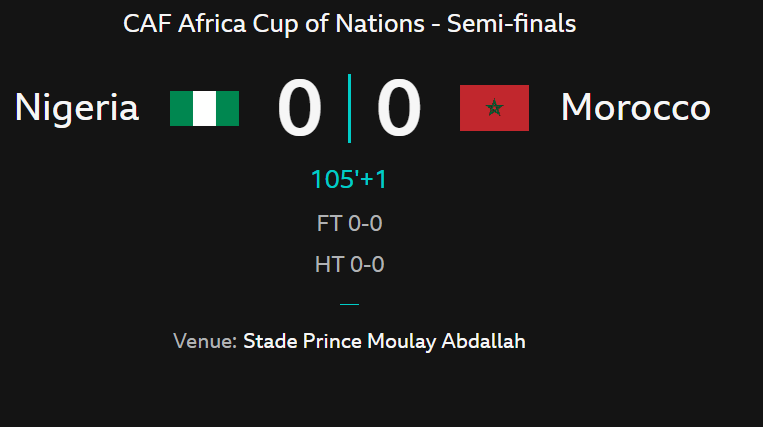Open the Stade Prince Moulay Abdallah venue
The width and height of the screenshot is (763, 427).
[x=384, y=341]
